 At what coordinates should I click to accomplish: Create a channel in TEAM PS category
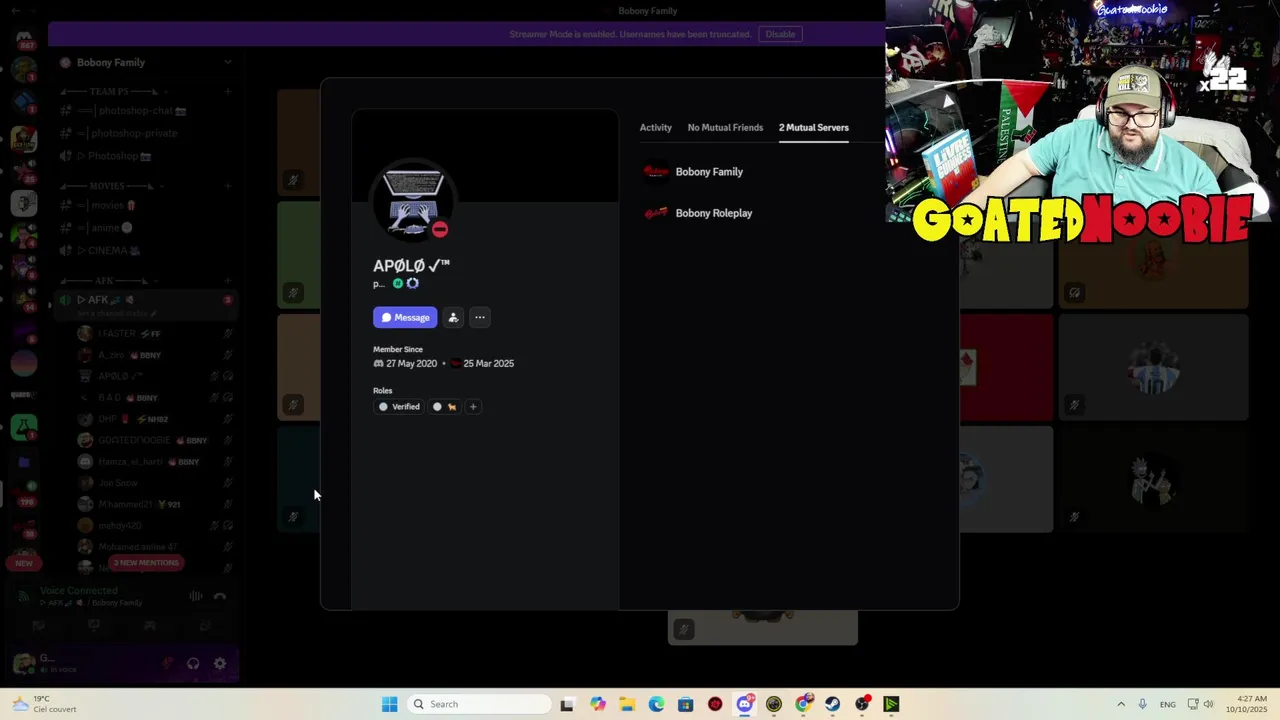[228, 91]
